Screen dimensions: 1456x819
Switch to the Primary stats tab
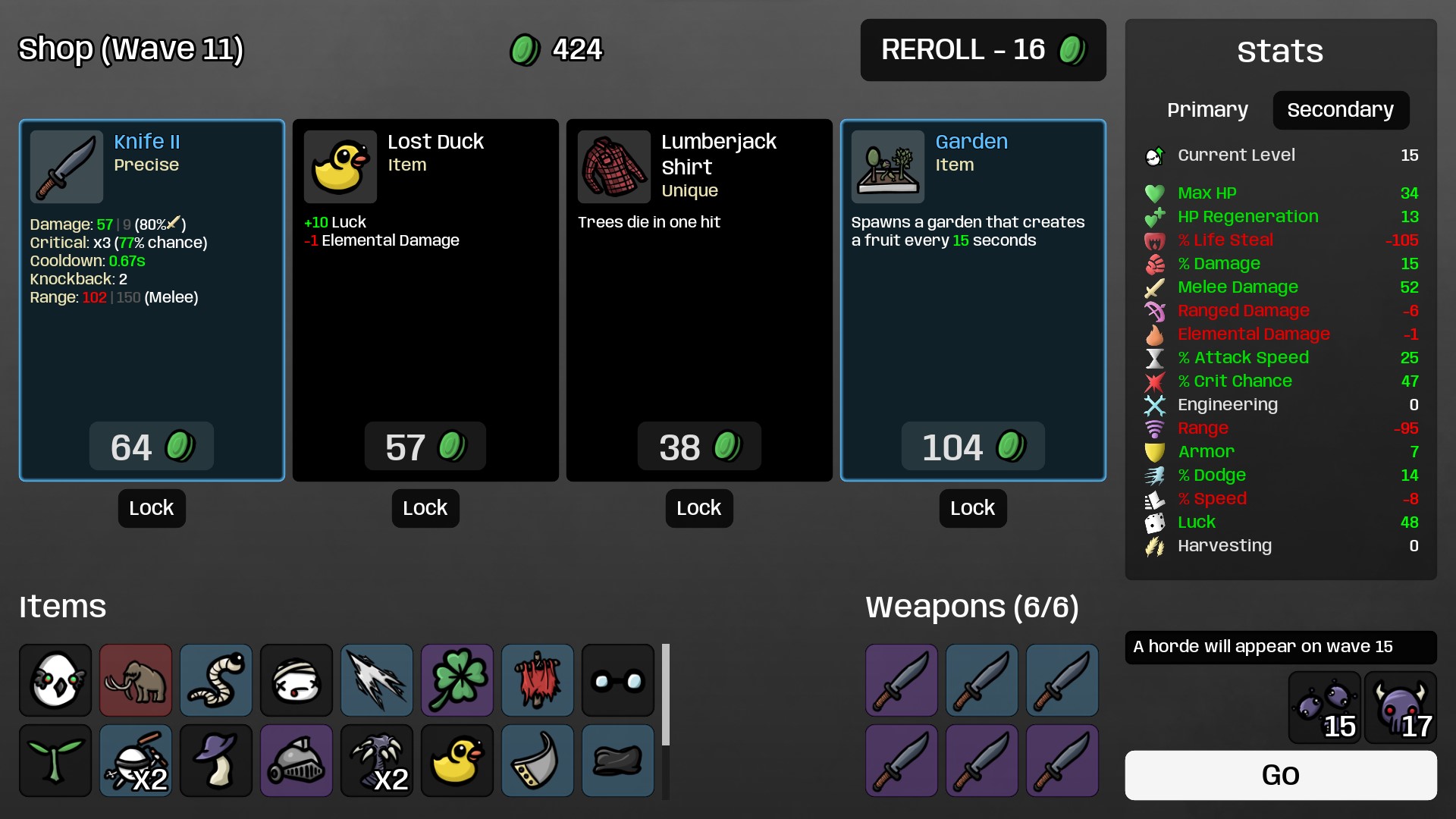click(1207, 110)
